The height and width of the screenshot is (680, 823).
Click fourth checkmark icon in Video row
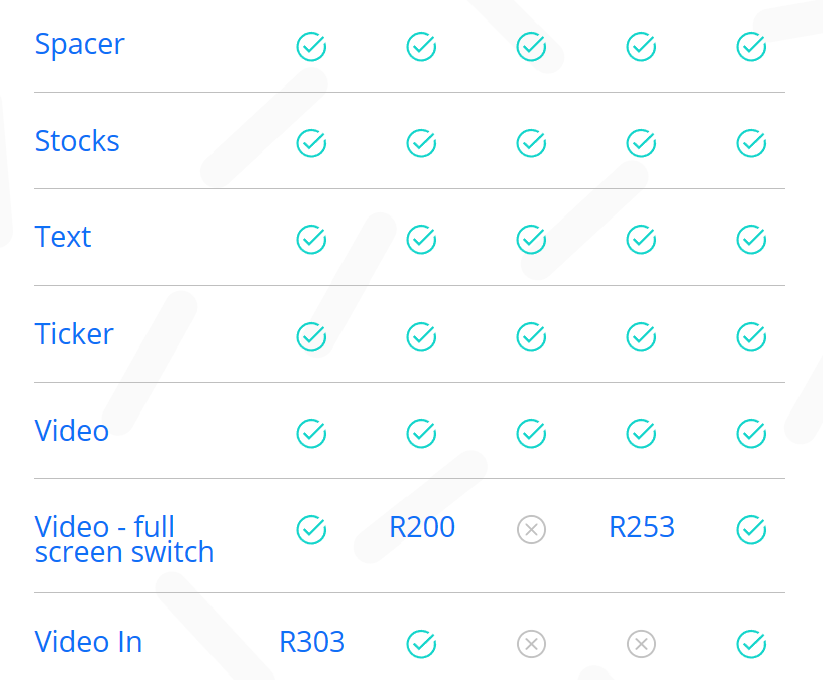[x=641, y=433]
